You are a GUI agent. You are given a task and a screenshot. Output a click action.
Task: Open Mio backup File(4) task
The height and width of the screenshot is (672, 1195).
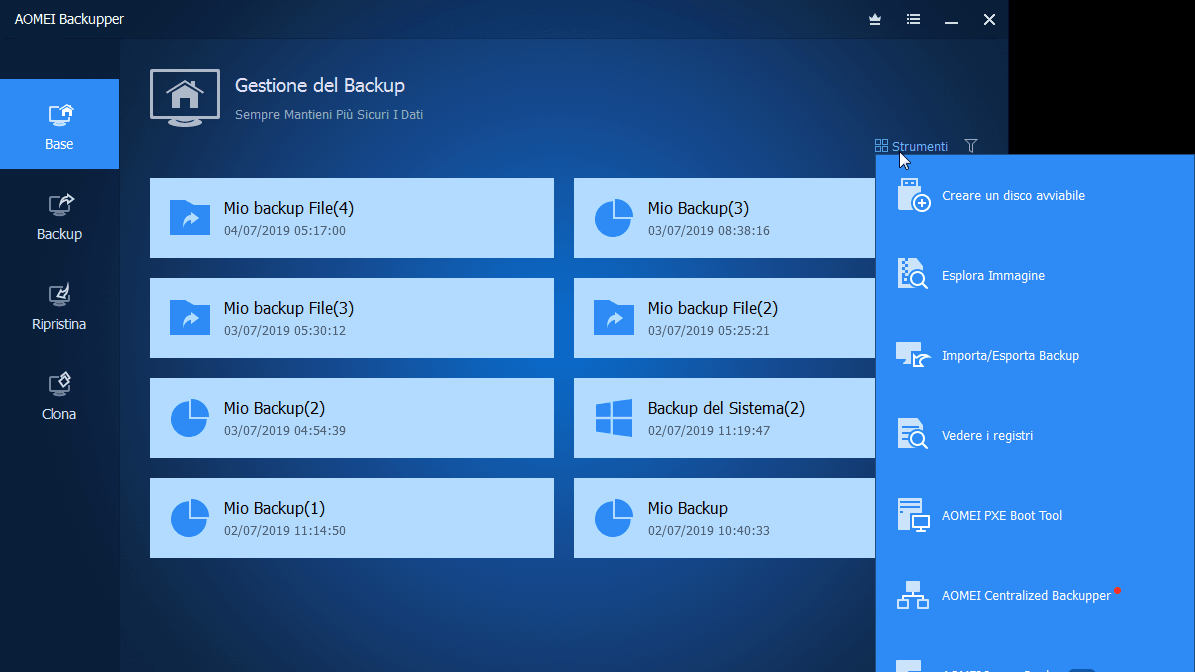[351, 218]
